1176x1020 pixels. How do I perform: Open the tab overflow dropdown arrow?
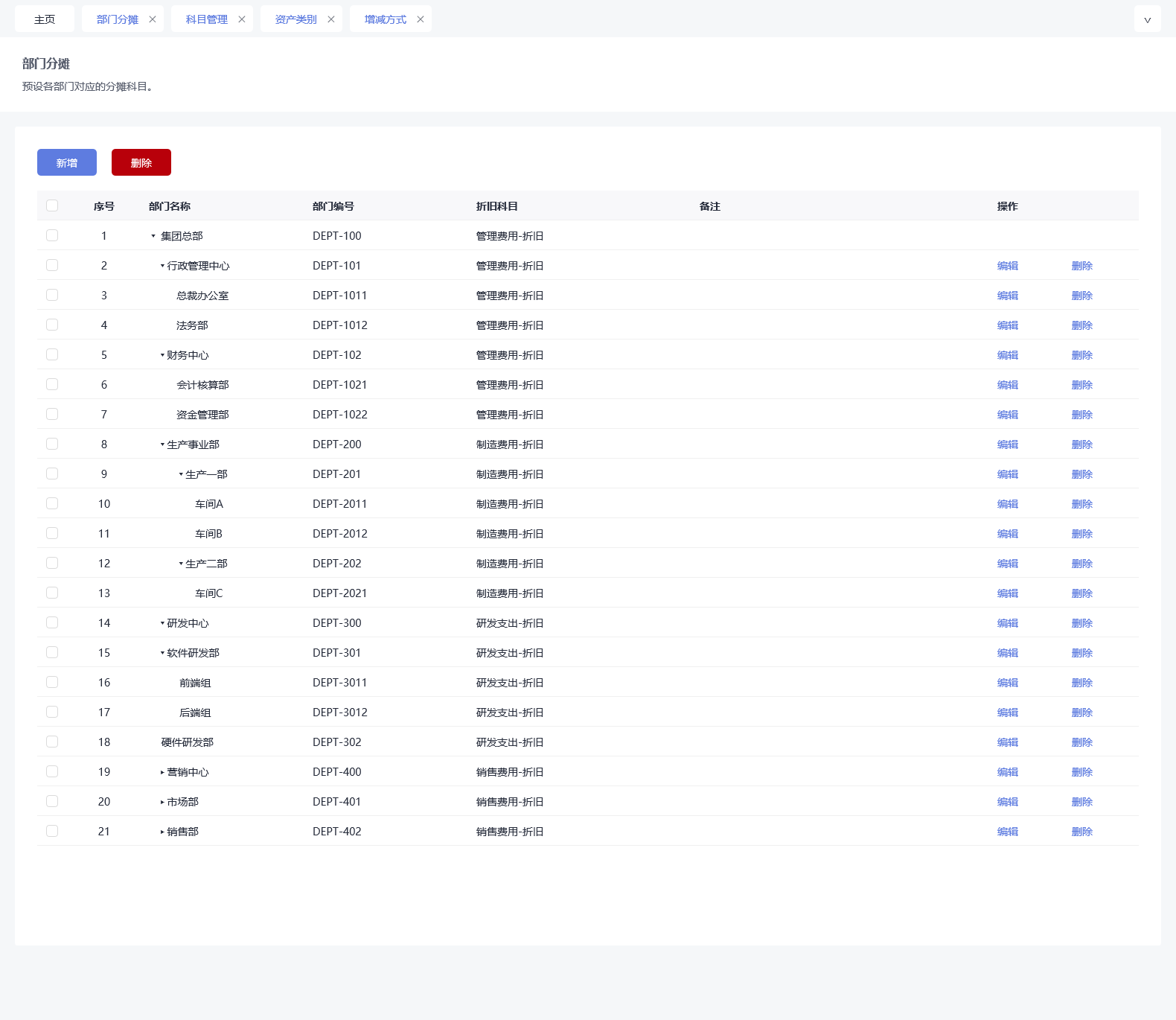[x=1147, y=19]
